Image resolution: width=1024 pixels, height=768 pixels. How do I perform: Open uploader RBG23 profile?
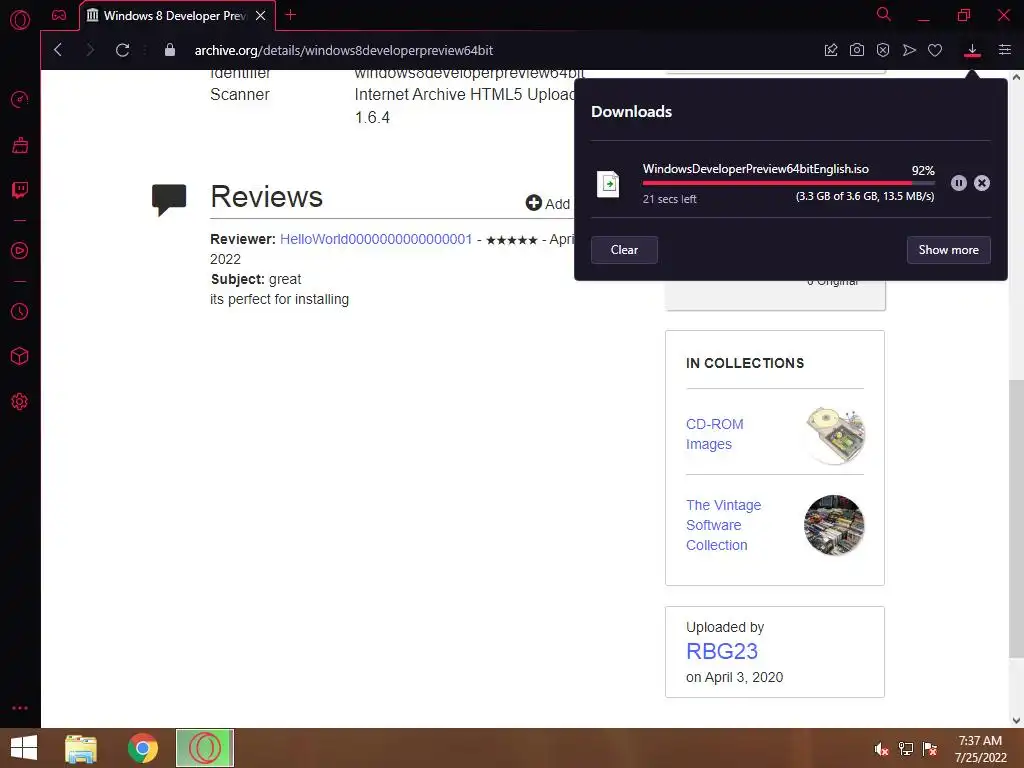722,651
